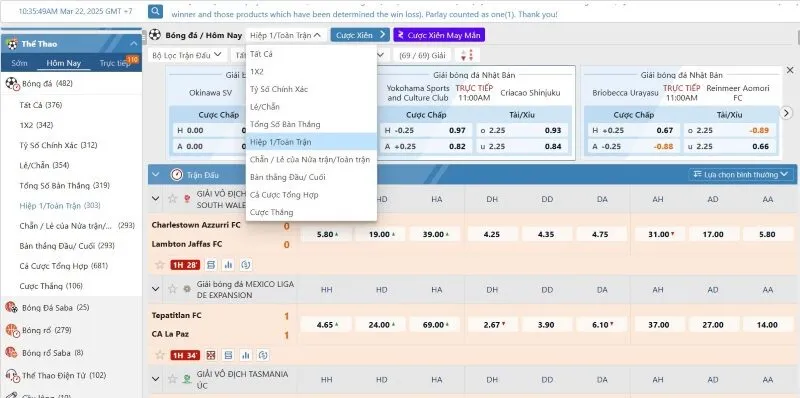Open statistics chart icon for Charlestown Azzurri match
800x398 pixels.
228,265
